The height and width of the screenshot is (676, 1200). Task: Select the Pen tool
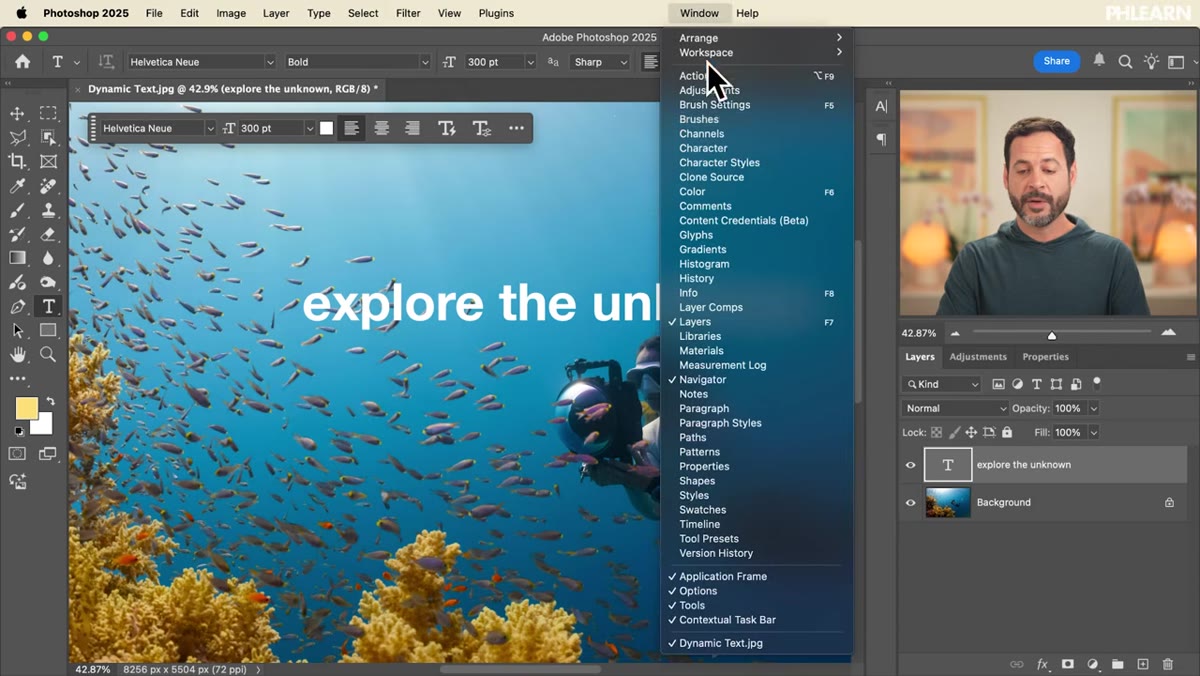pos(17,307)
